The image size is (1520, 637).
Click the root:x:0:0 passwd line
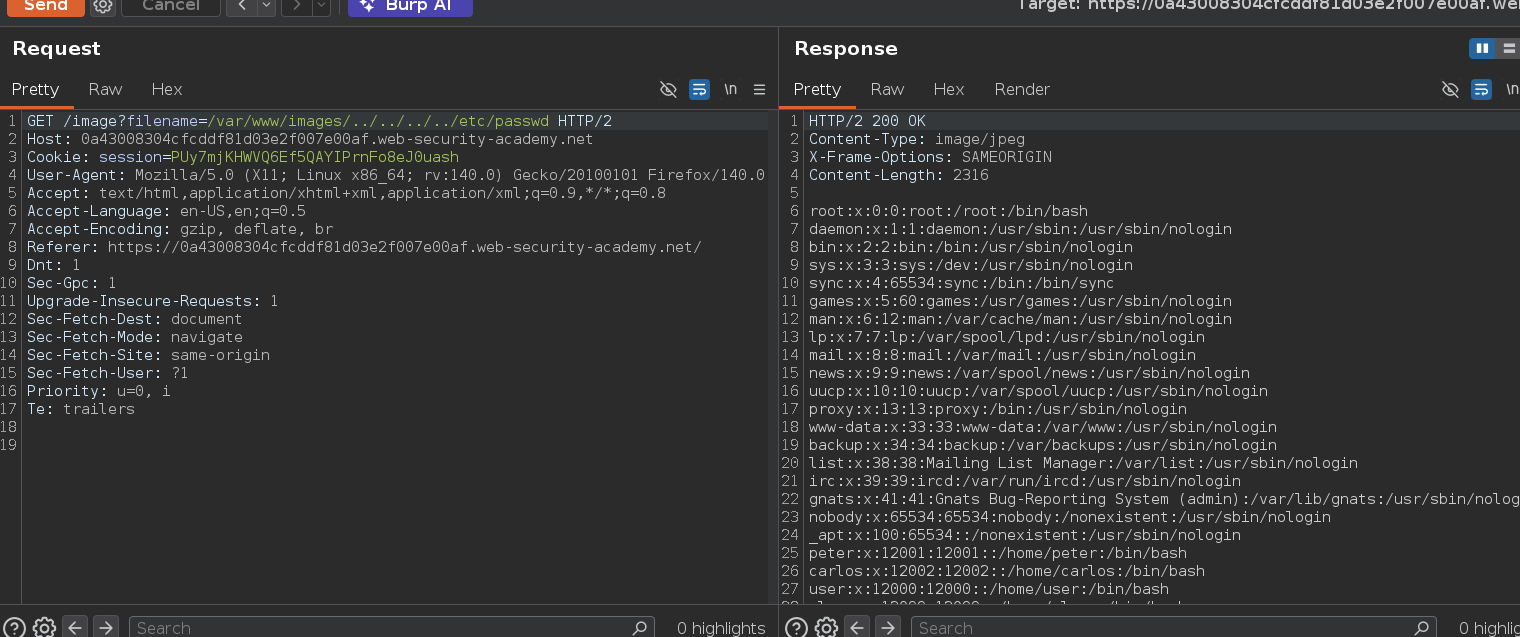click(948, 211)
